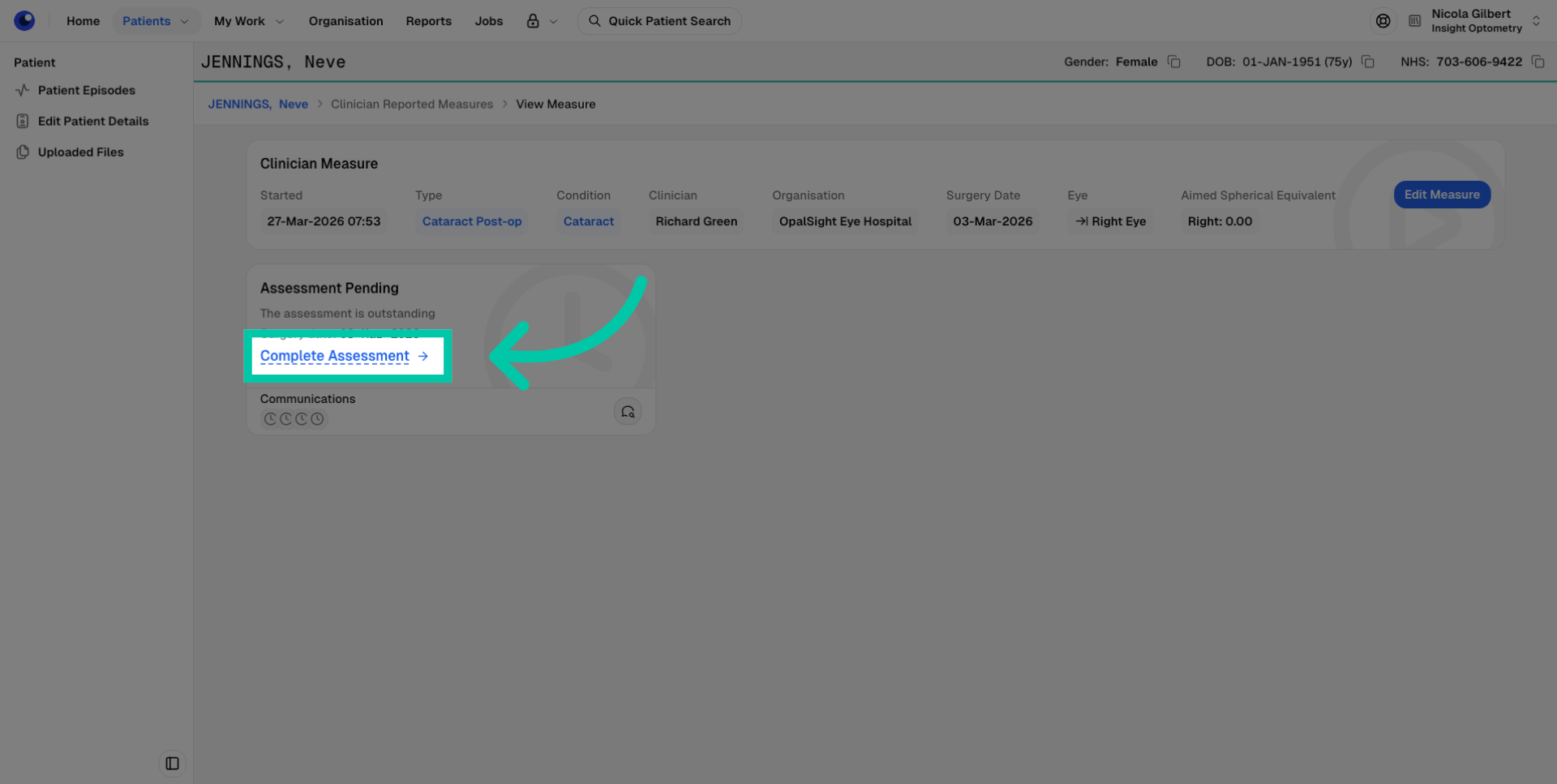1557x784 pixels.
Task: Open the lock icon menu in navbar
Action: [x=533, y=21]
